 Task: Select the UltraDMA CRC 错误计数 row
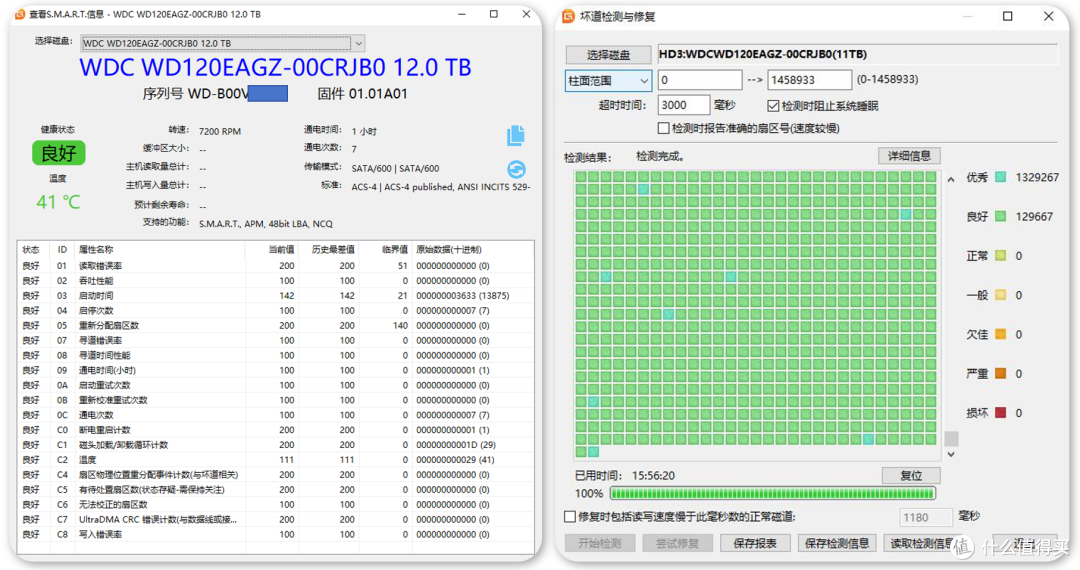click(275, 519)
